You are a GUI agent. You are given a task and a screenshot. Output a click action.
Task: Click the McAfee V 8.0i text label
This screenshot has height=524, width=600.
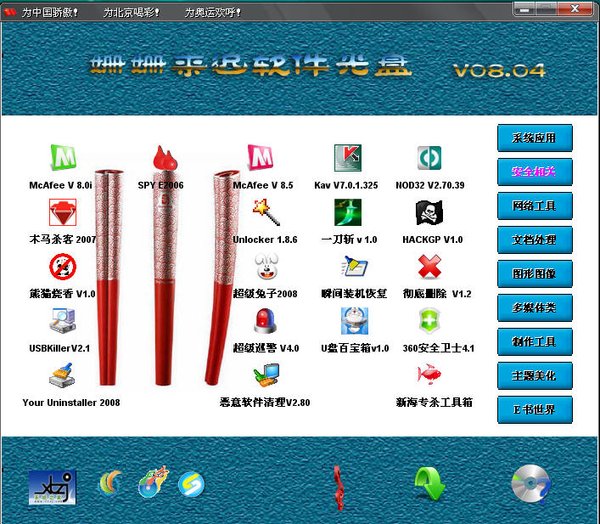pyautogui.click(x=60, y=185)
